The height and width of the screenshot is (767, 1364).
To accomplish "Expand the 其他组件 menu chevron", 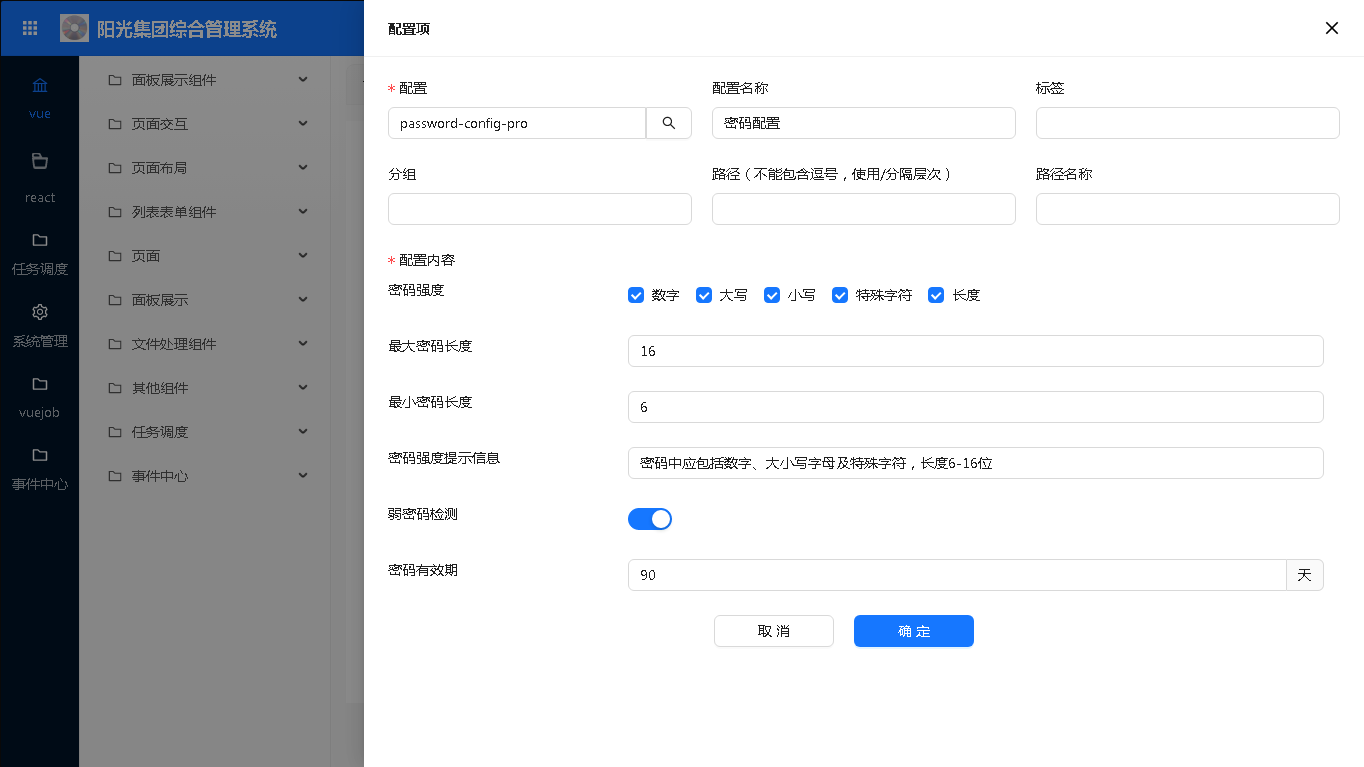I will click(x=303, y=388).
